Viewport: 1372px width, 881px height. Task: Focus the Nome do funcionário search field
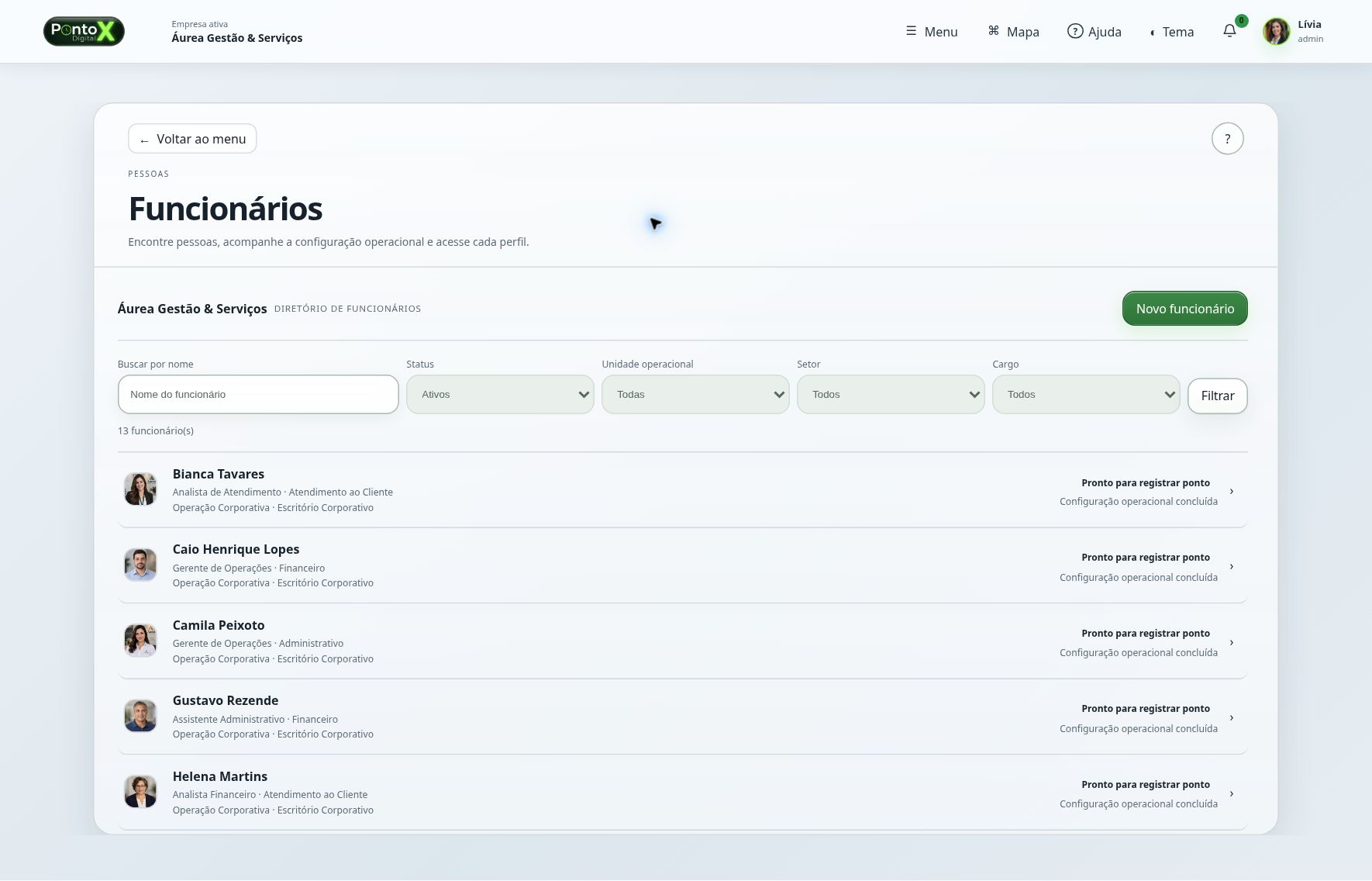pos(258,395)
